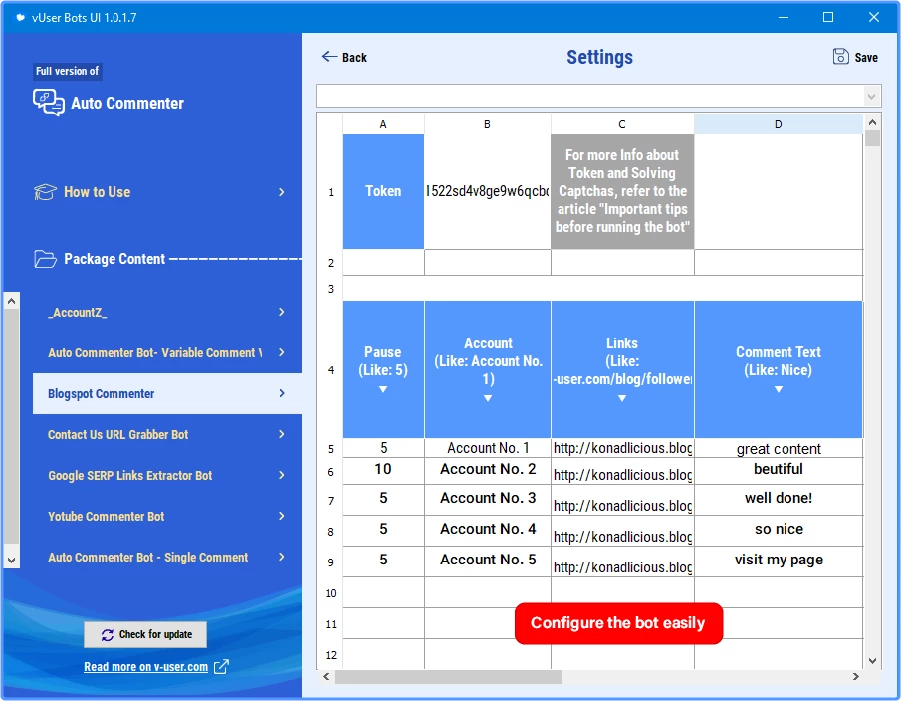Click the gray Token info note cell

[622, 191]
